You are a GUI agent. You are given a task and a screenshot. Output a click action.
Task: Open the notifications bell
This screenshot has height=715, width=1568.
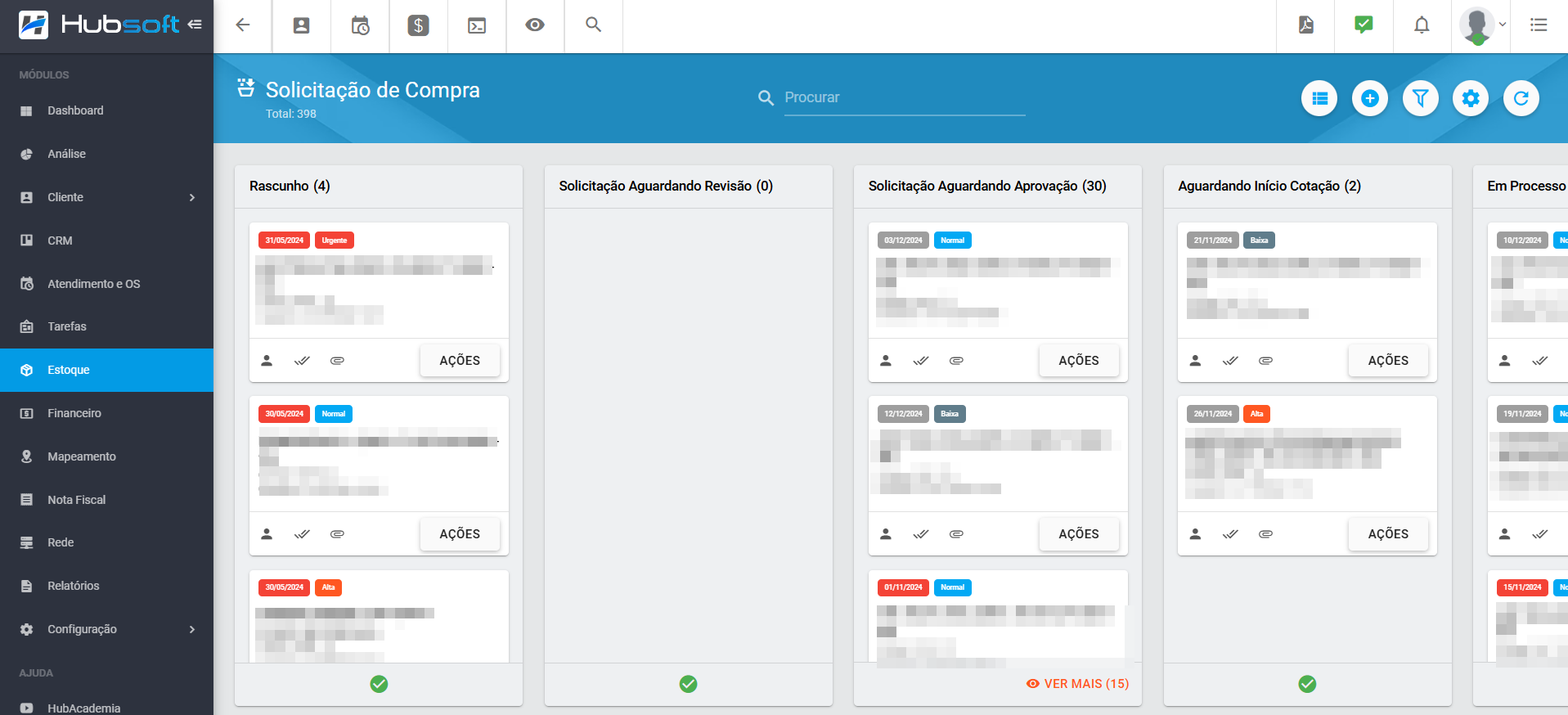1422,25
